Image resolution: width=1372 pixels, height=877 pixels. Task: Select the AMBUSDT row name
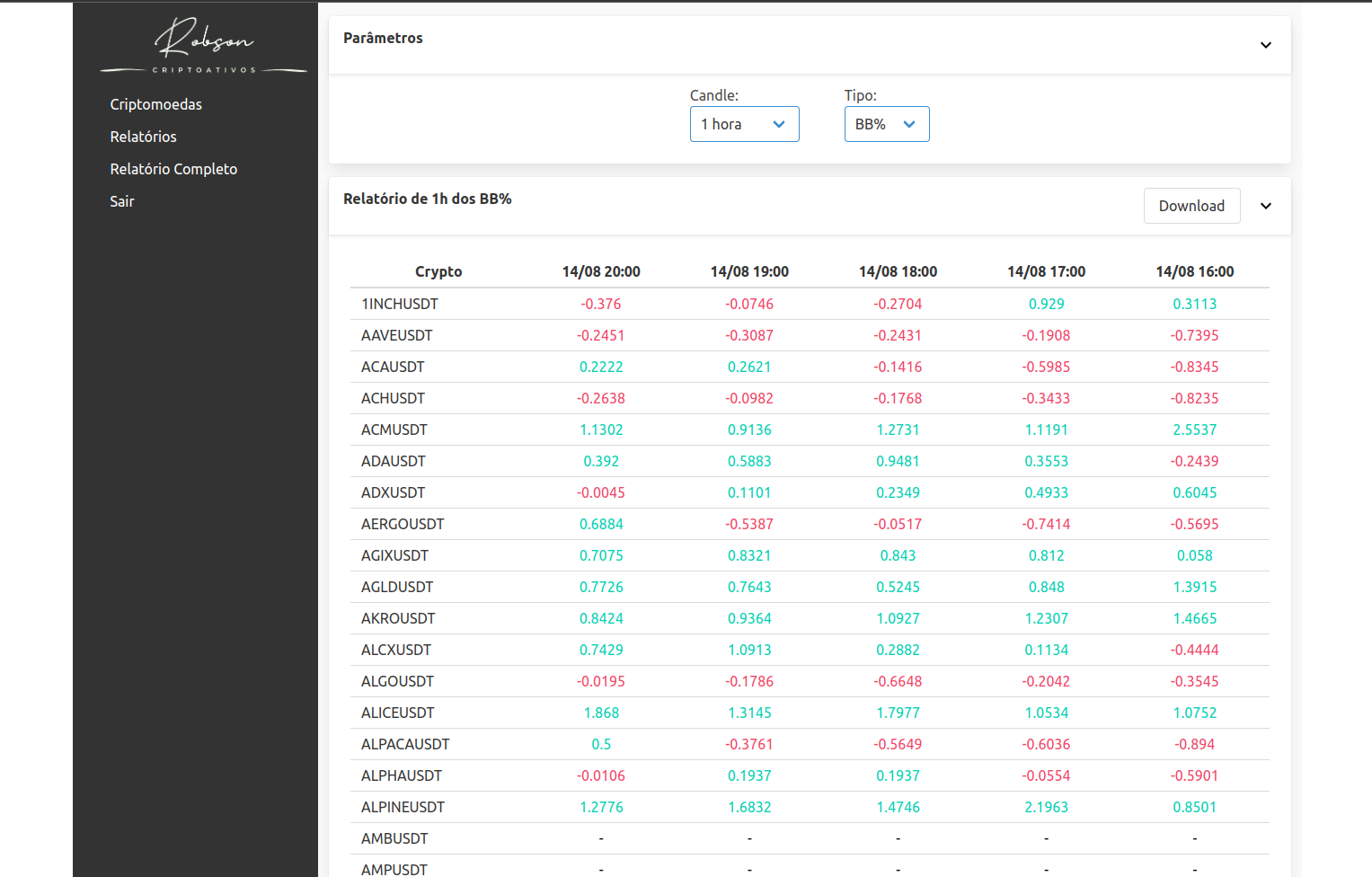394,838
